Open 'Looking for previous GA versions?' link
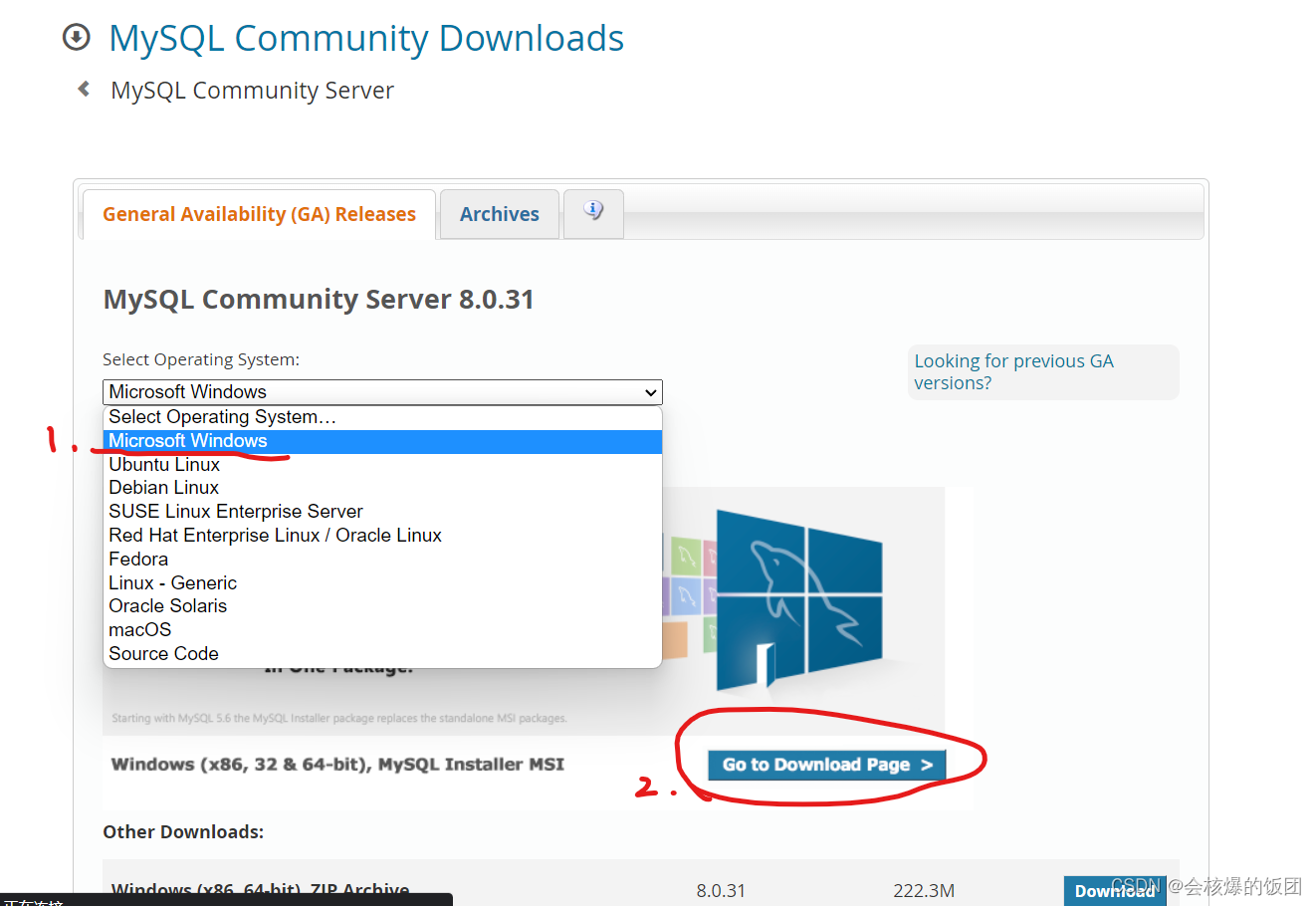 point(1013,372)
